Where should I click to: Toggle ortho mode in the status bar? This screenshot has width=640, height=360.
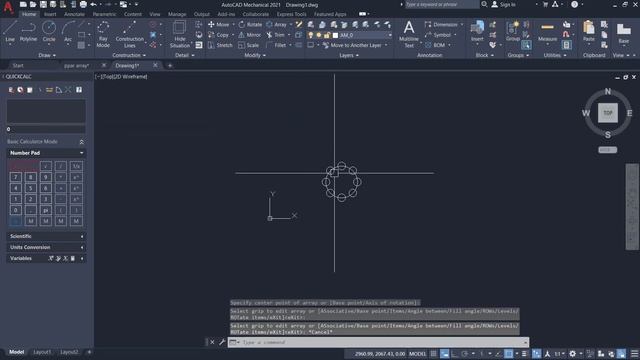click(x=454, y=354)
